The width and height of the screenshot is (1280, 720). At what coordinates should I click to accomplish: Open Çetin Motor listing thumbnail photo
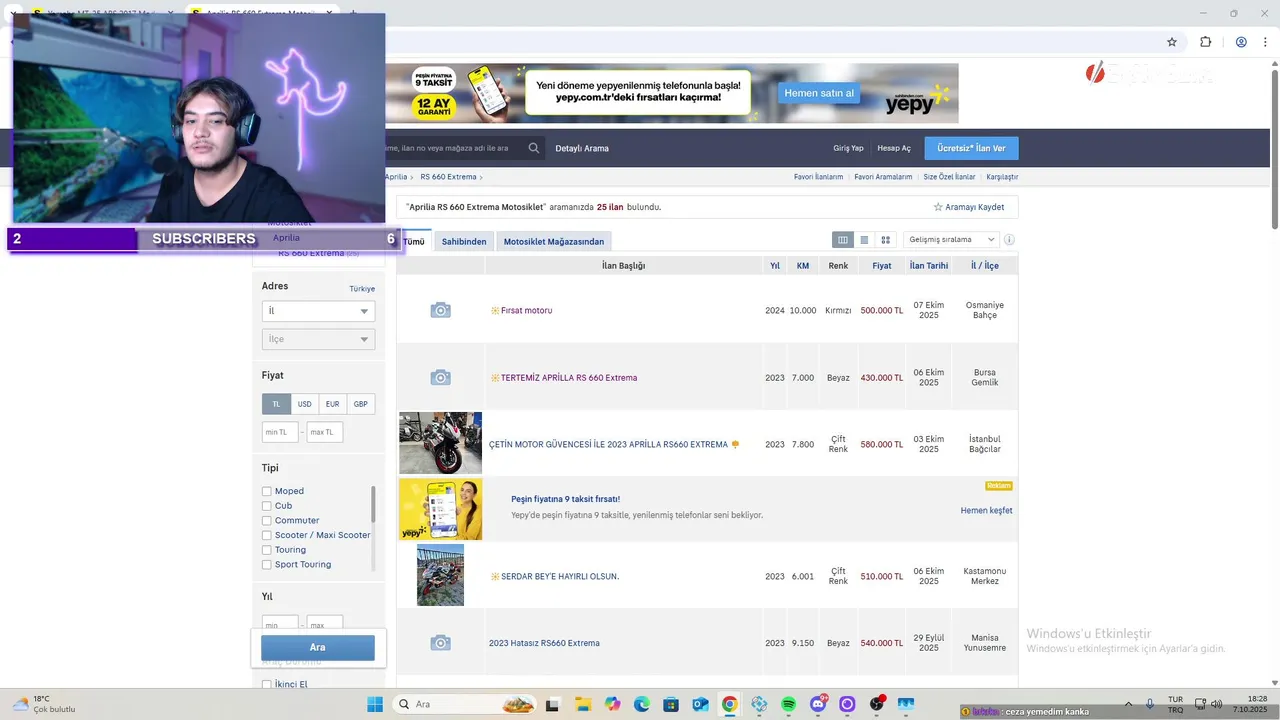tap(440, 443)
